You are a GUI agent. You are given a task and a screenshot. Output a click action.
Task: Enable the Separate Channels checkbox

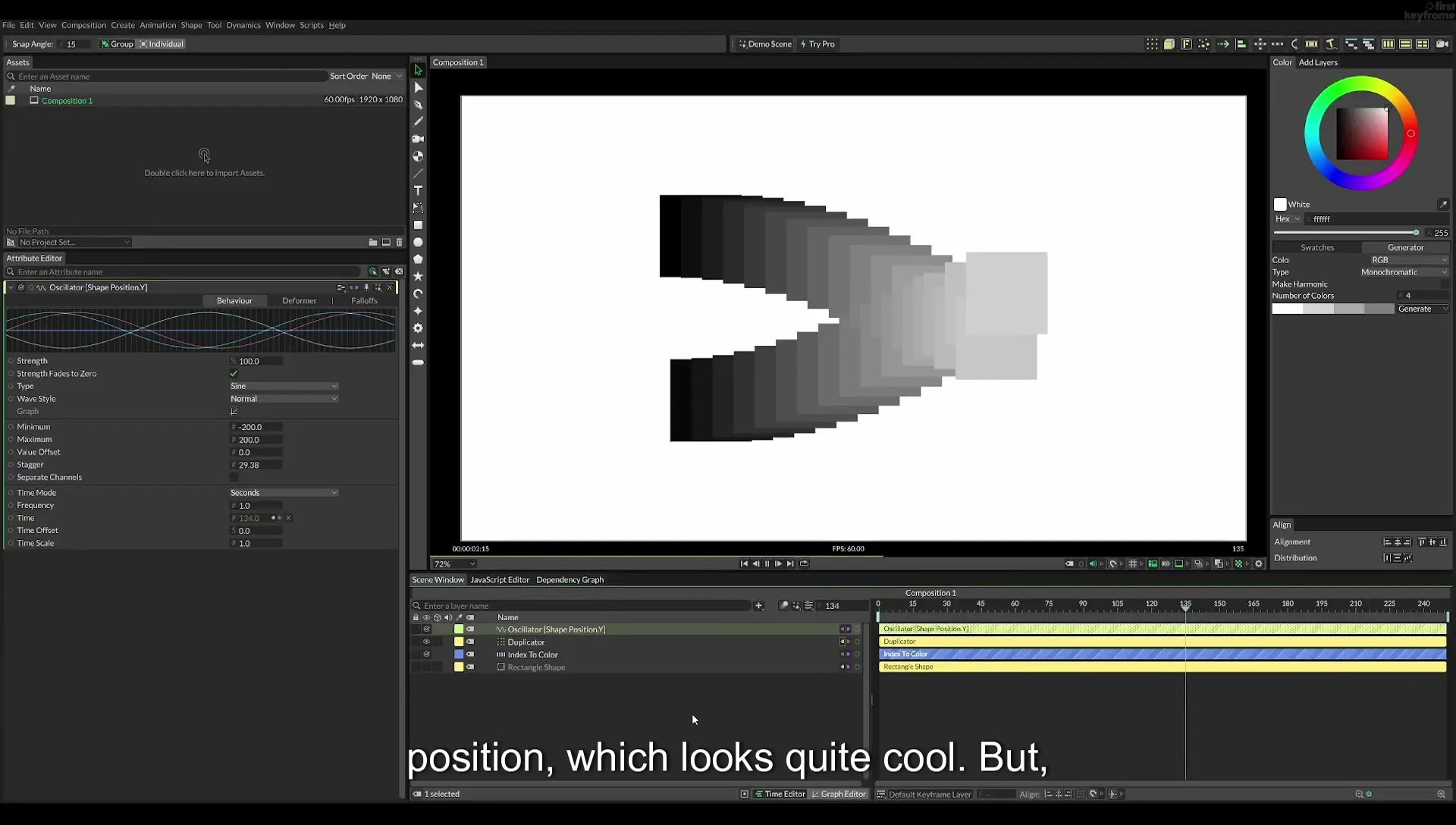tap(234, 478)
